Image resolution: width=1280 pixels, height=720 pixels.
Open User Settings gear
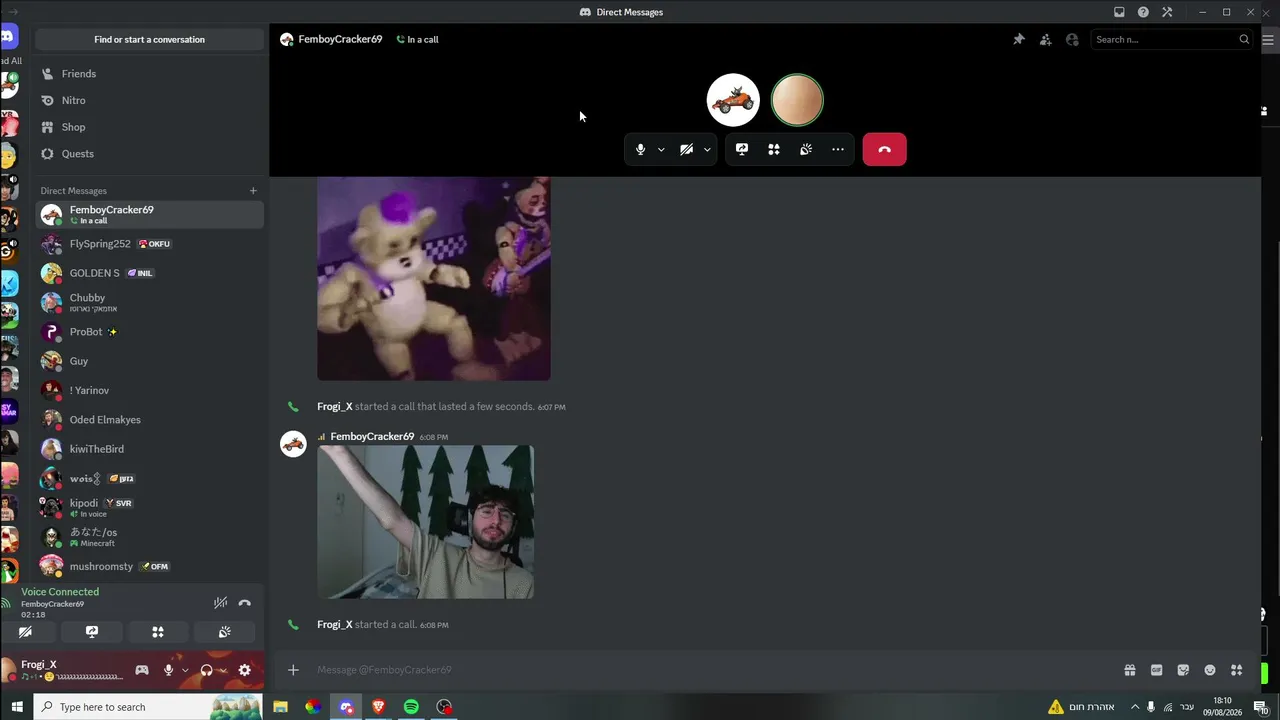pos(244,670)
